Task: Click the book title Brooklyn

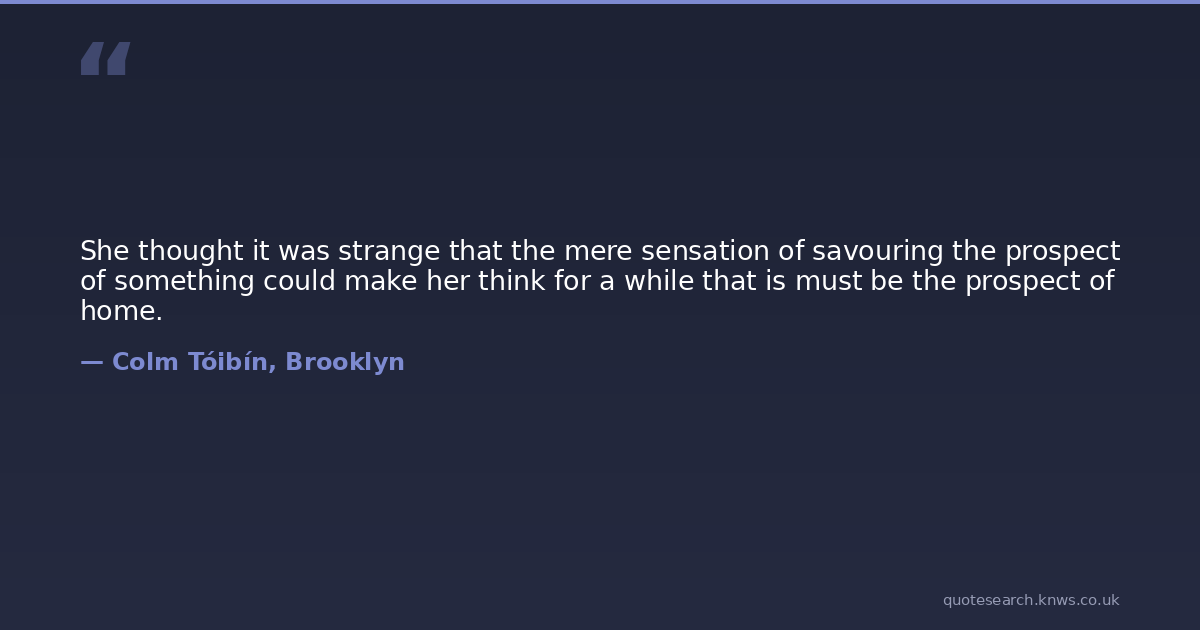Action: click(345, 362)
